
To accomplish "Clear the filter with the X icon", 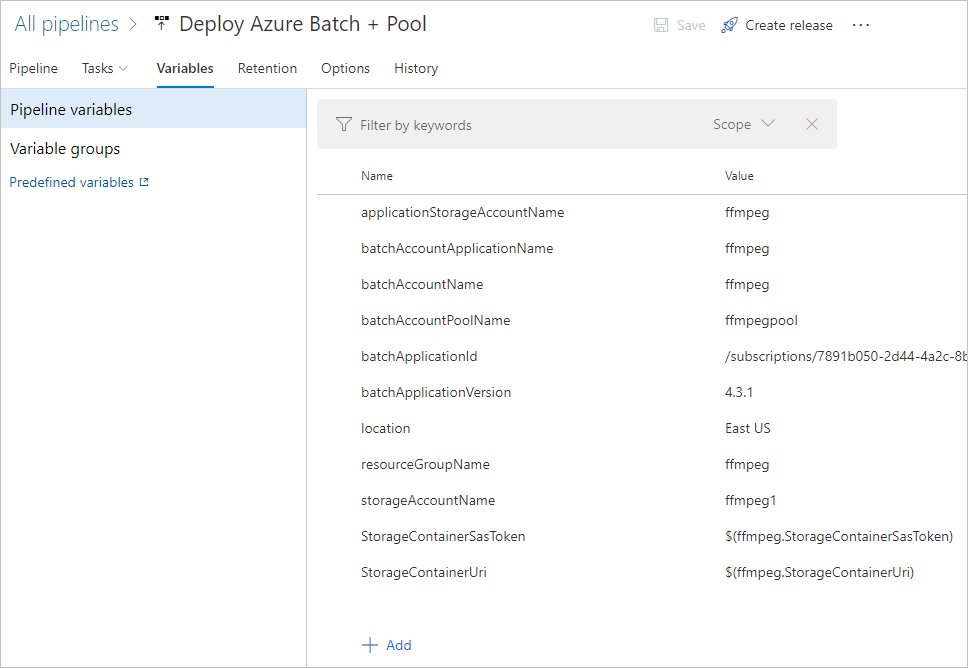I will pyautogui.click(x=812, y=124).
